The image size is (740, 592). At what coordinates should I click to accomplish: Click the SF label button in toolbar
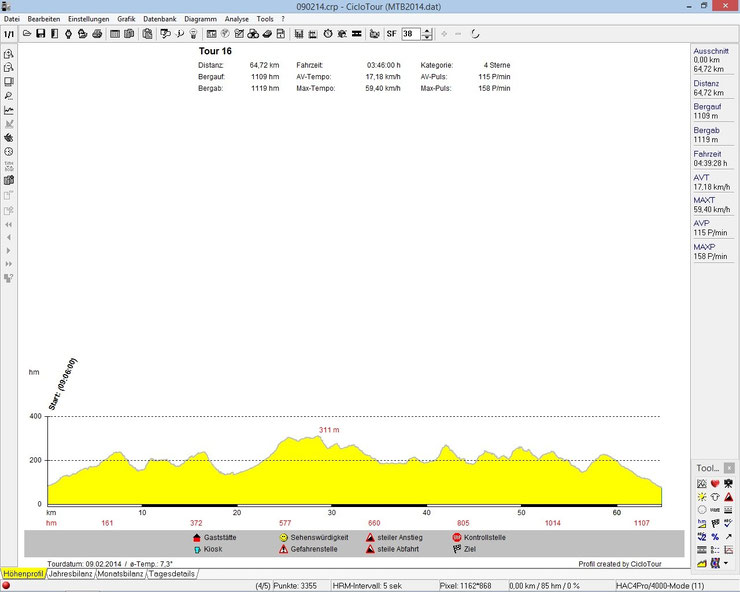[x=392, y=34]
